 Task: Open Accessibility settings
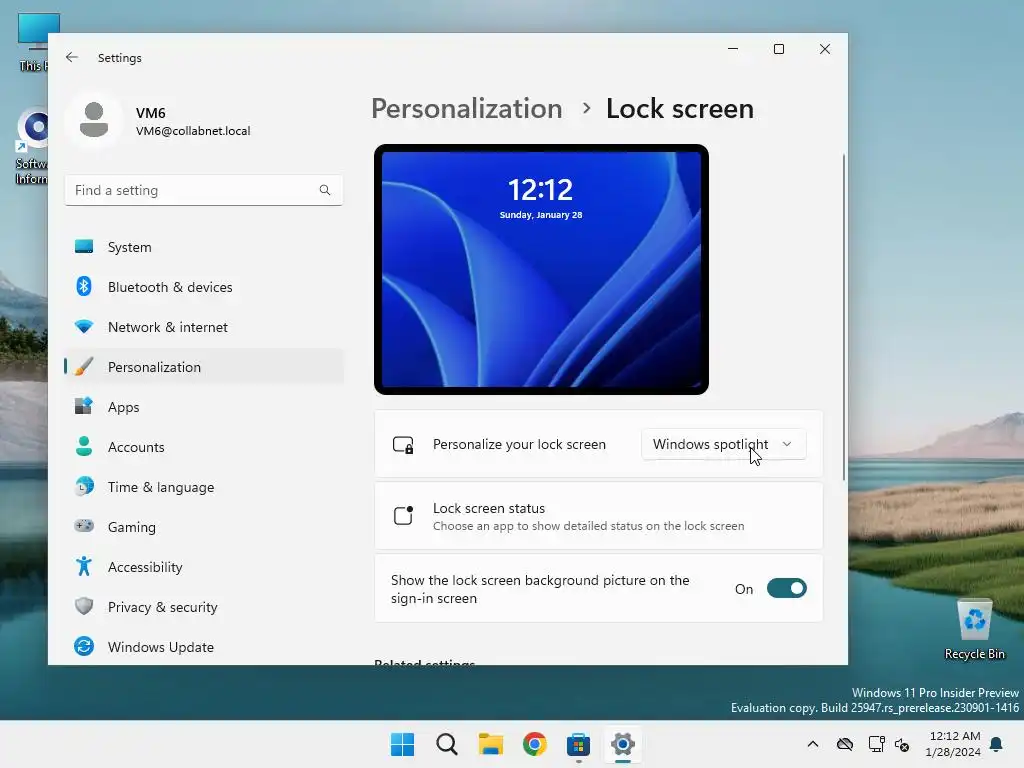[204, 566]
